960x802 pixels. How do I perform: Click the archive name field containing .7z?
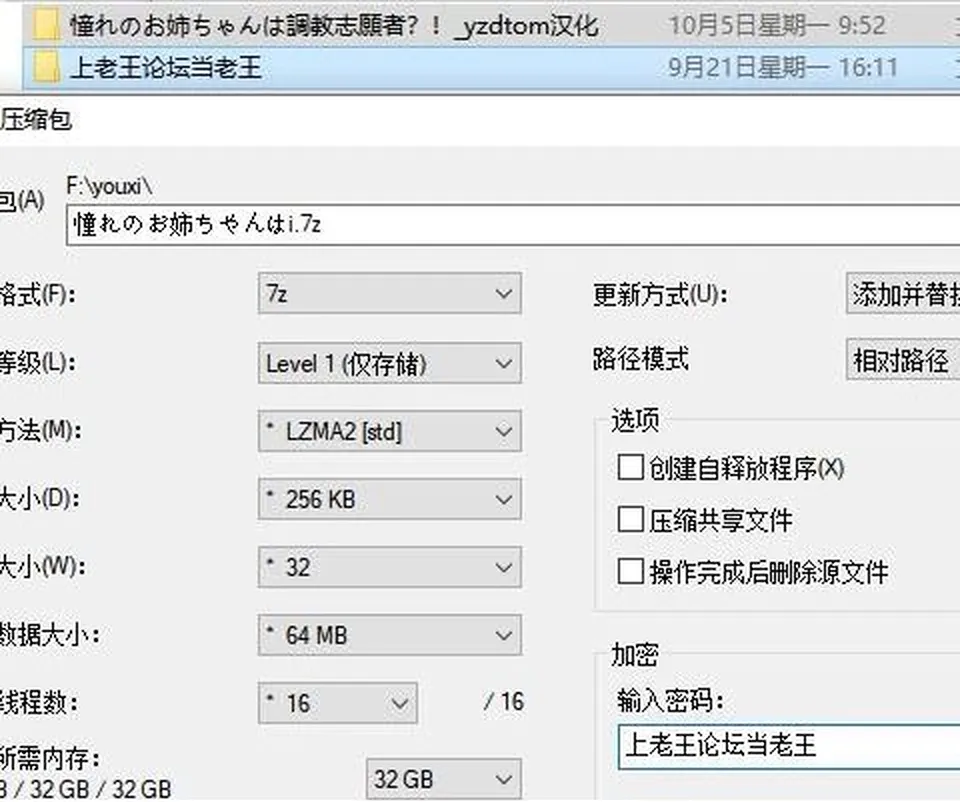coord(513,225)
